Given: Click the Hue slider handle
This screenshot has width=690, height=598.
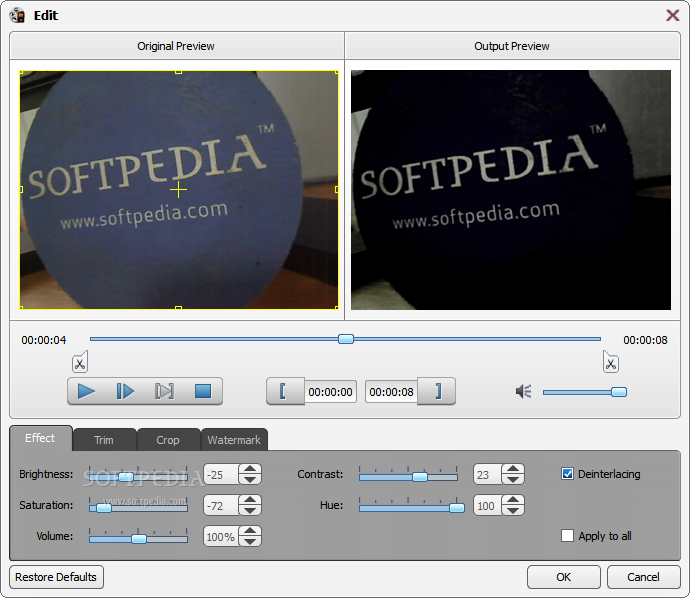Looking at the screenshot, I should pos(457,508).
